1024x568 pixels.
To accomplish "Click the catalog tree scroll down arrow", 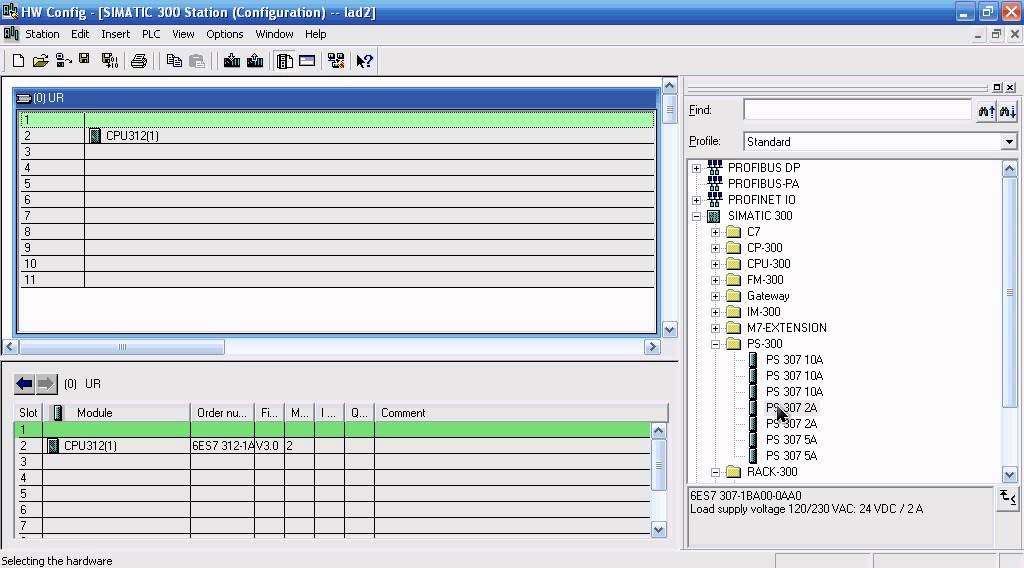I will coord(1009,475).
